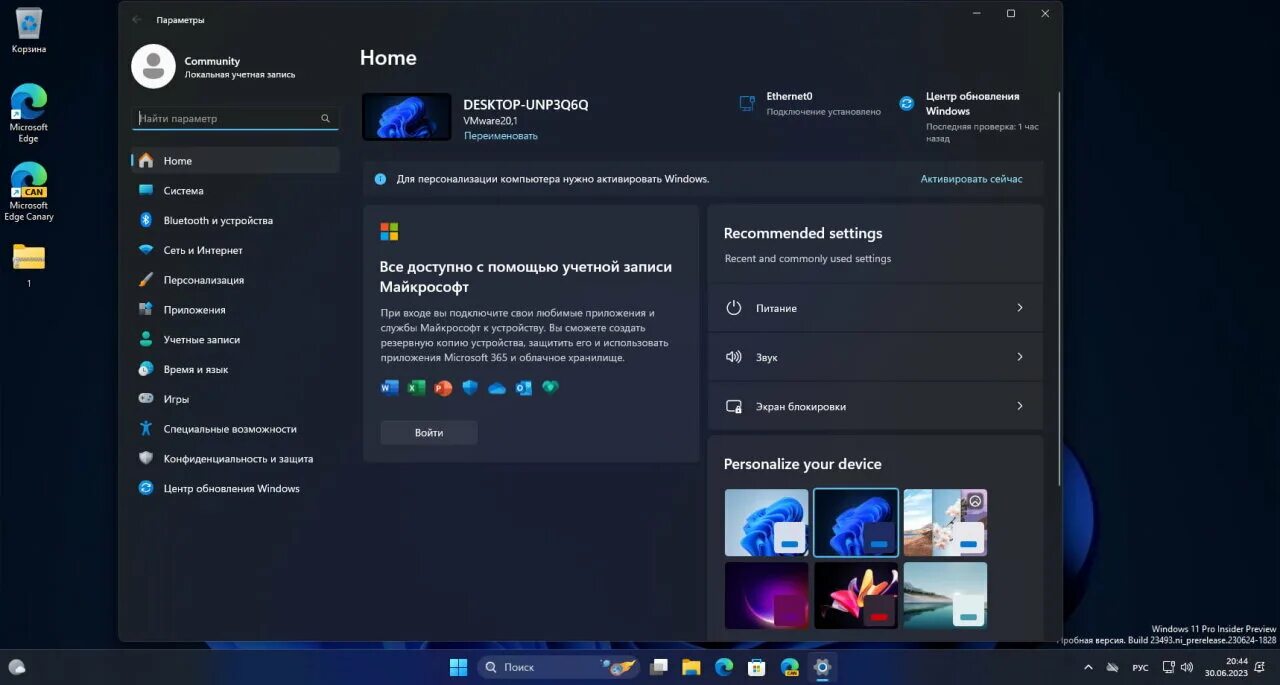
Task: Open the taskbar clock 20:44
Action: (1226, 667)
